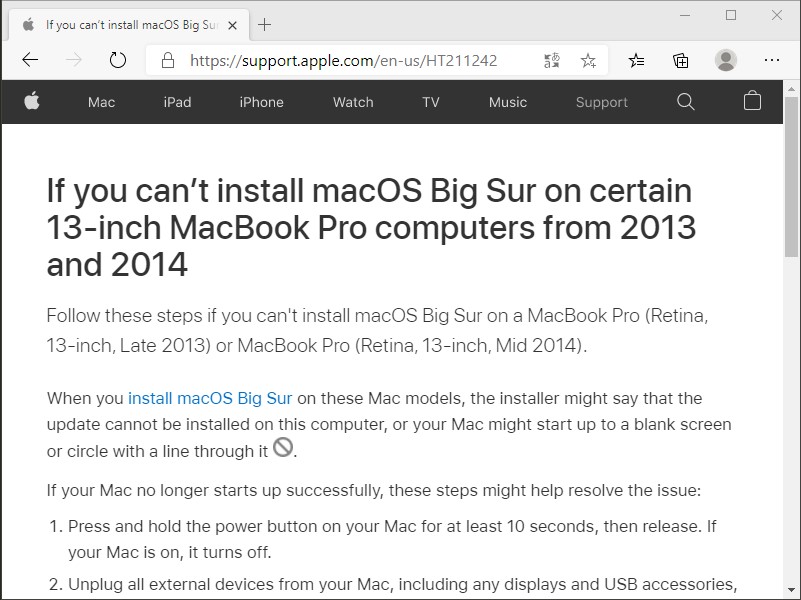Open the Settings and more menu
801x600 pixels.
pos(771,60)
